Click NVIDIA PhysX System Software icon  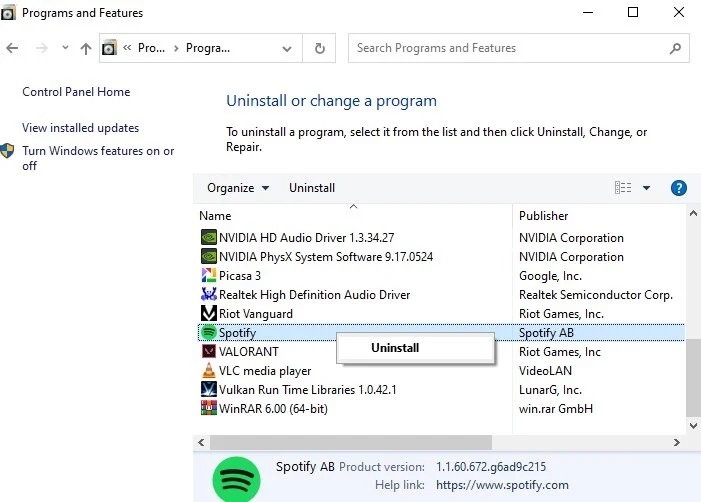[208, 256]
